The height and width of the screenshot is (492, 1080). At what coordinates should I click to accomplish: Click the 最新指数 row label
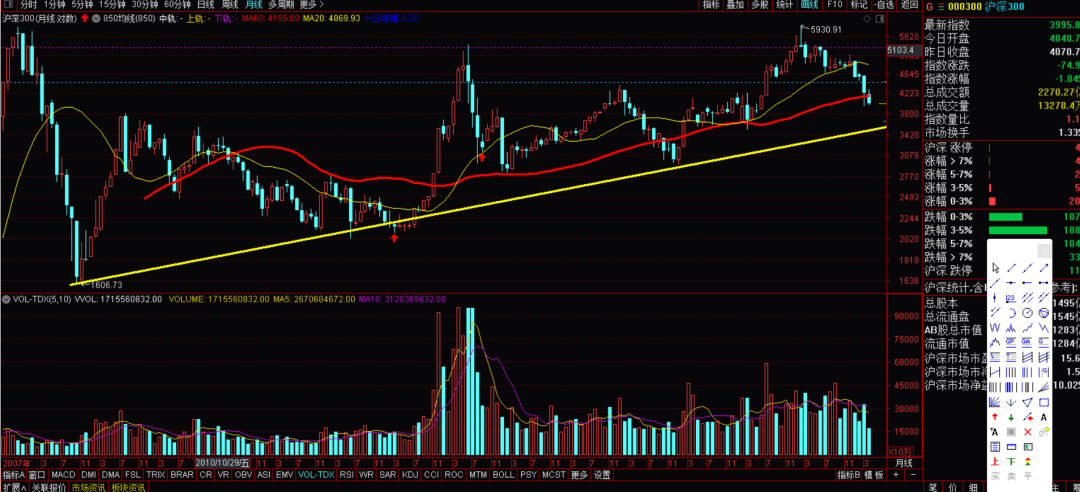tap(946, 25)
